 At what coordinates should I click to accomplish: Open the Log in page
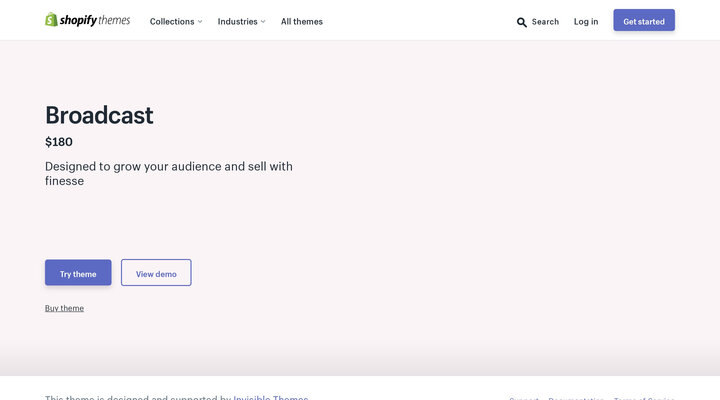586,22
